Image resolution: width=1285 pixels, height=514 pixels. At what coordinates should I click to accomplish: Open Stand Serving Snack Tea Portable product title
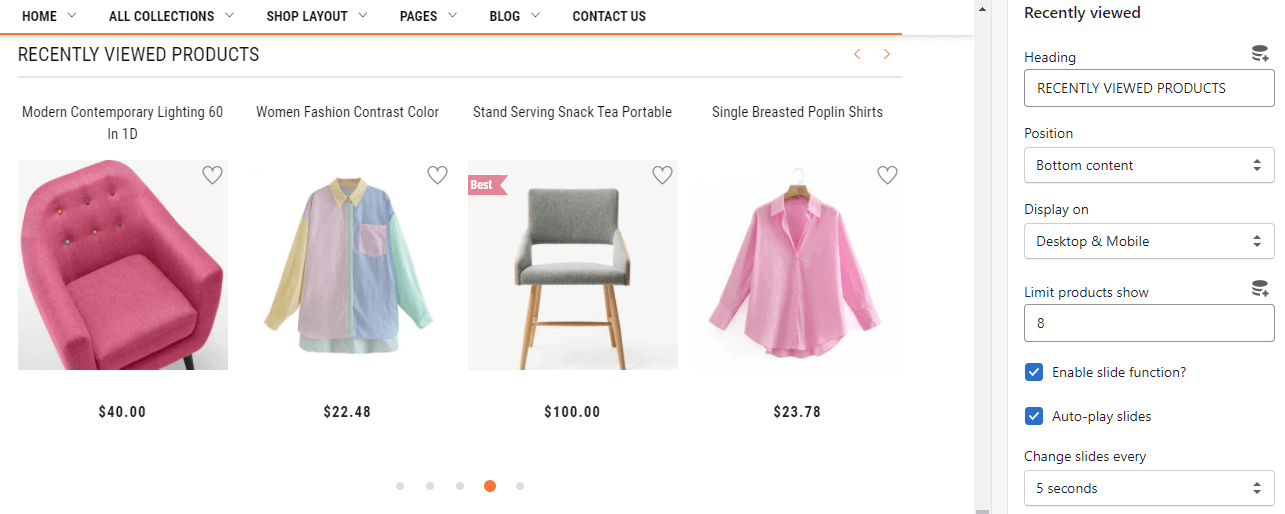tap(572, 112)
